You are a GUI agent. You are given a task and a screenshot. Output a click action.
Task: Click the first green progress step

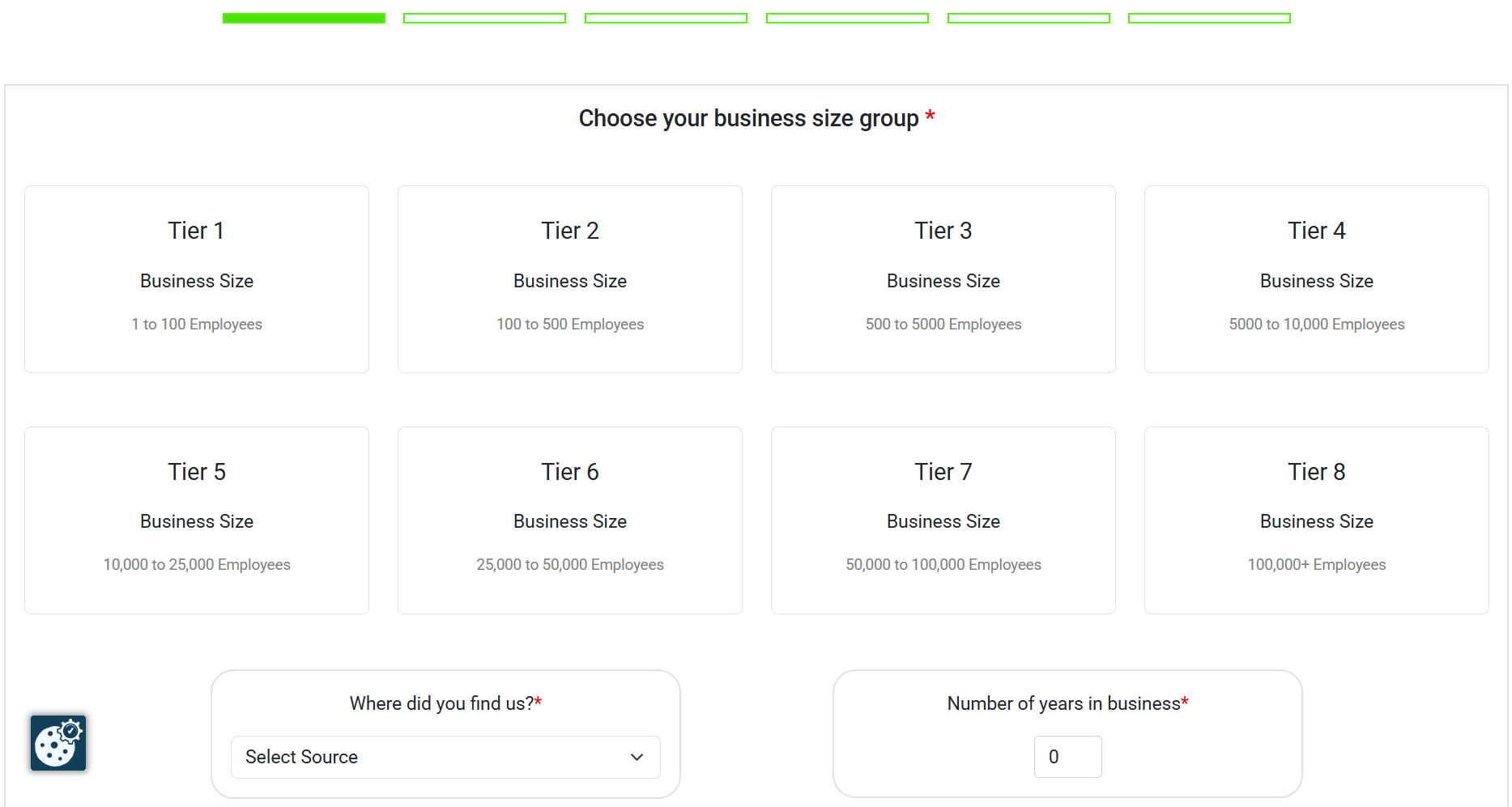(303, 17)
